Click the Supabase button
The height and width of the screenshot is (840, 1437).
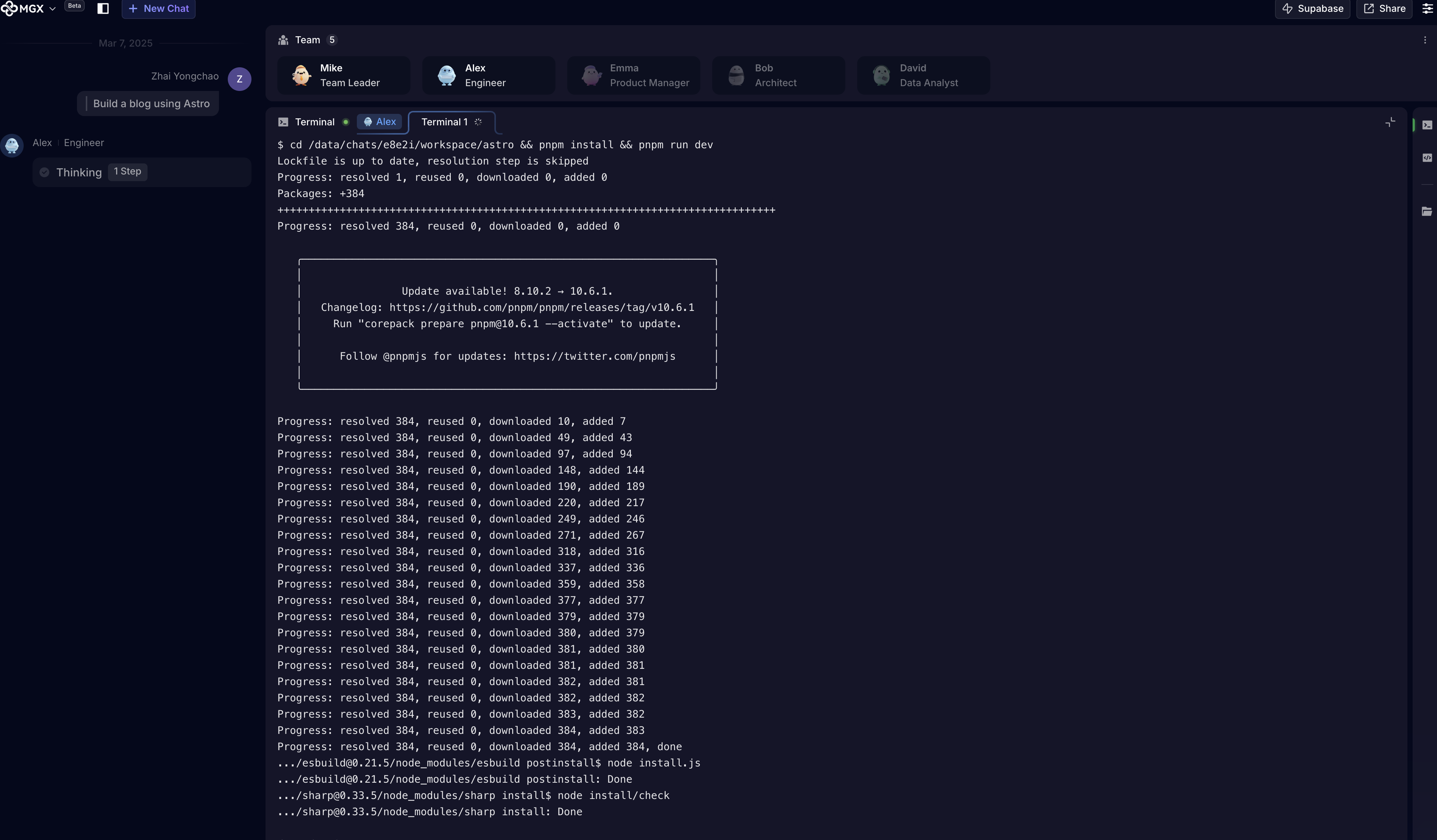(1312, 9)
